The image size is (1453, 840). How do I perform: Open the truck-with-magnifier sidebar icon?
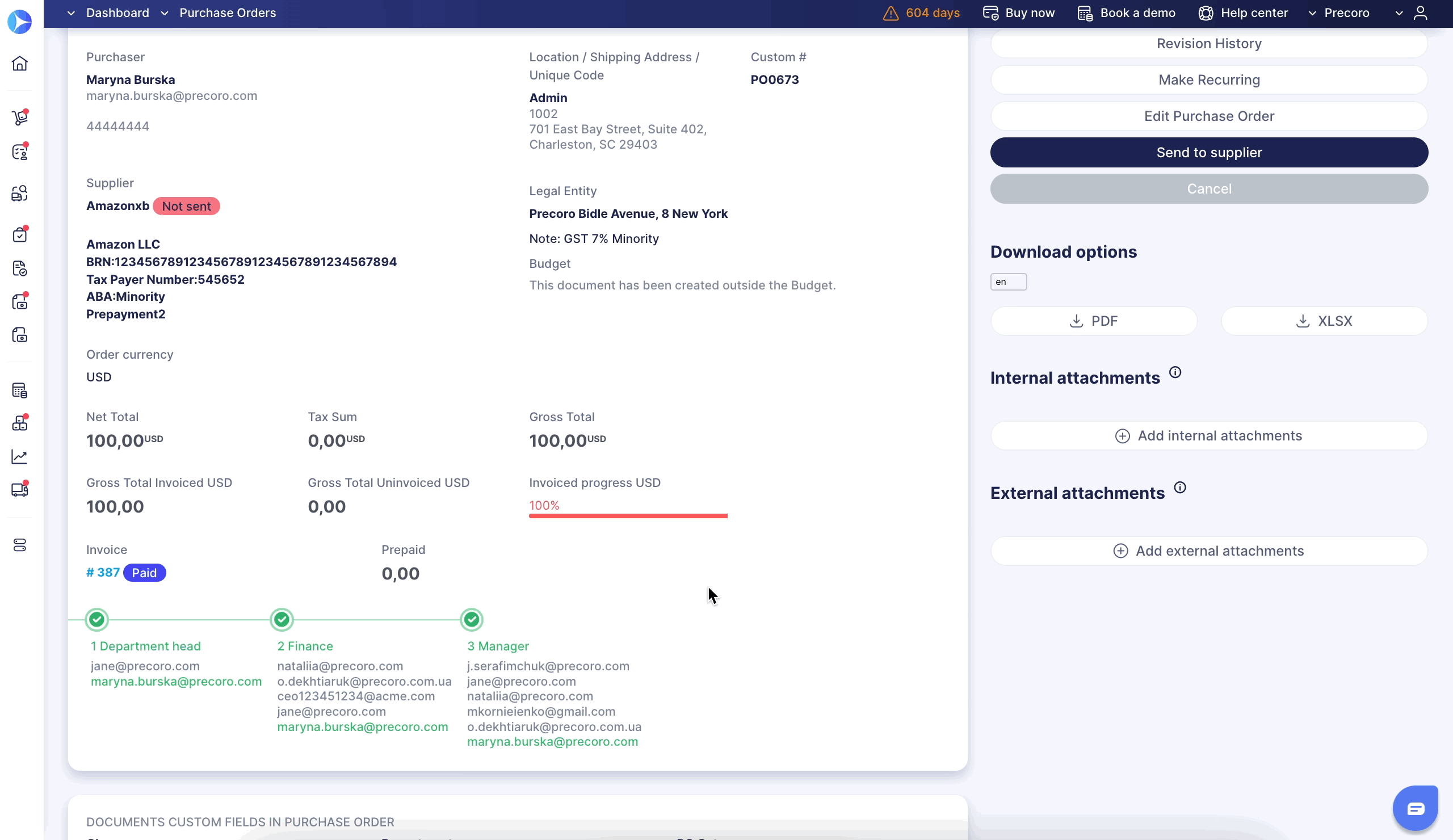(x=20, y=193)
